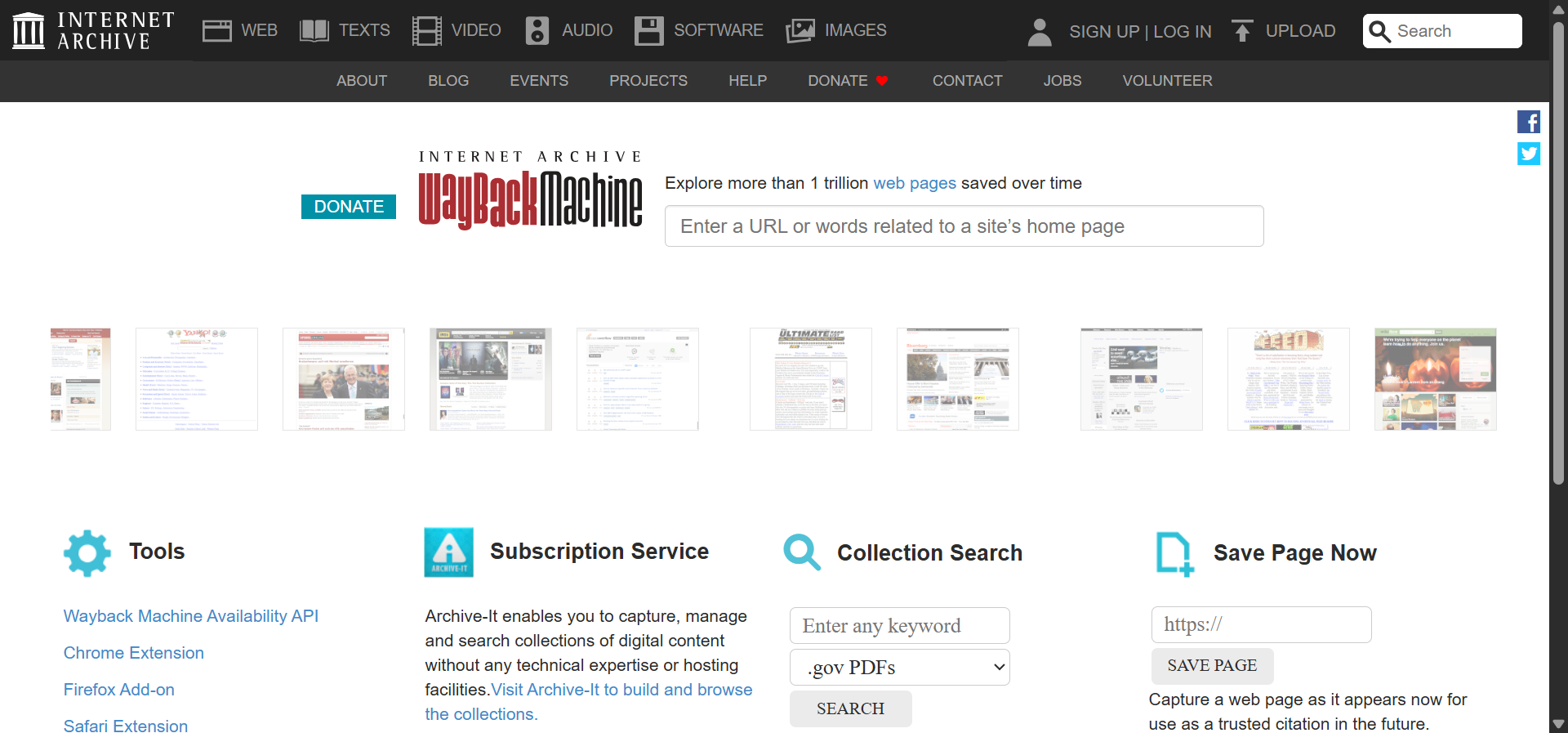
Task: Open the JOBS menu item
Action: pos(1062,81)
